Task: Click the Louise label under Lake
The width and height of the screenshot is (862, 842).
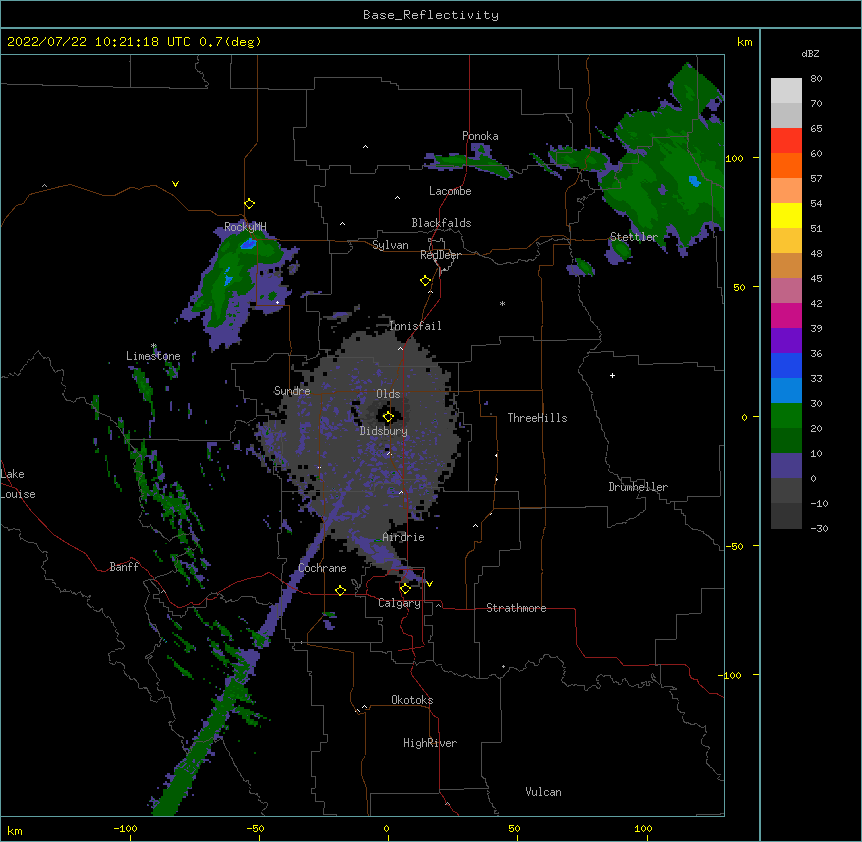Action: coord(18,494)
